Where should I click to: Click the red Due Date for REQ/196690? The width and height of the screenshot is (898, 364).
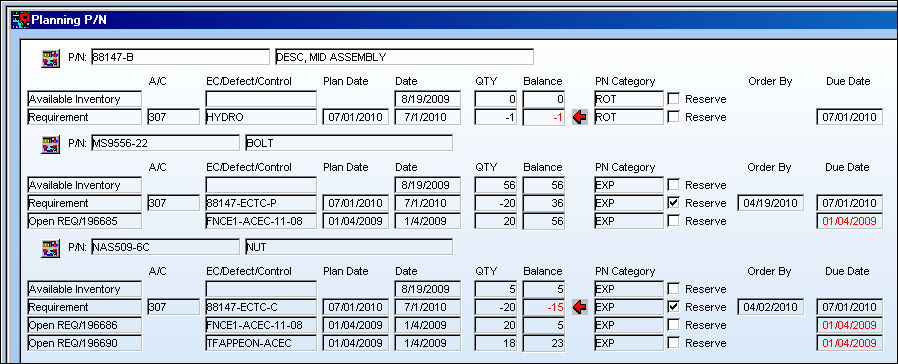(x=849, y=343)
